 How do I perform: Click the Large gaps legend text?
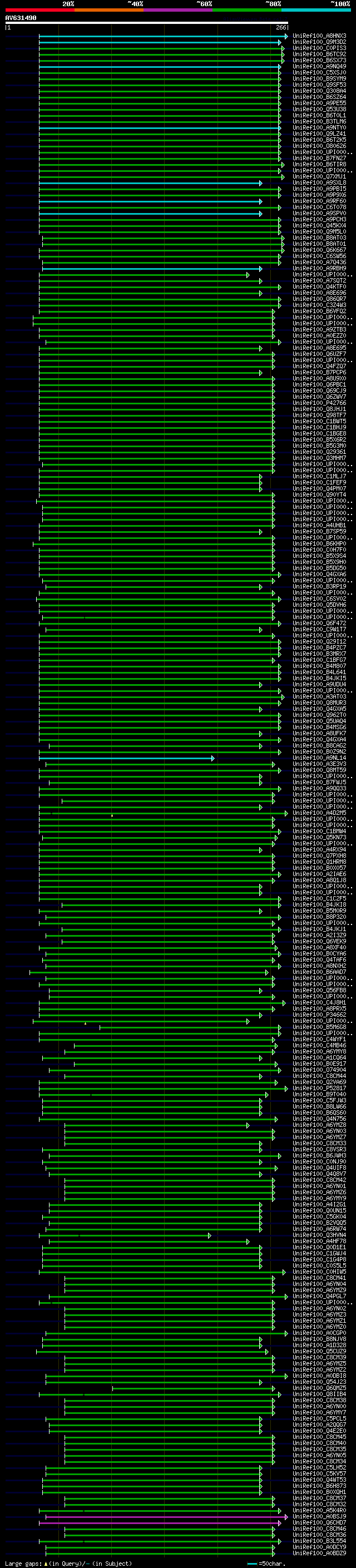tap(68, 1563)
